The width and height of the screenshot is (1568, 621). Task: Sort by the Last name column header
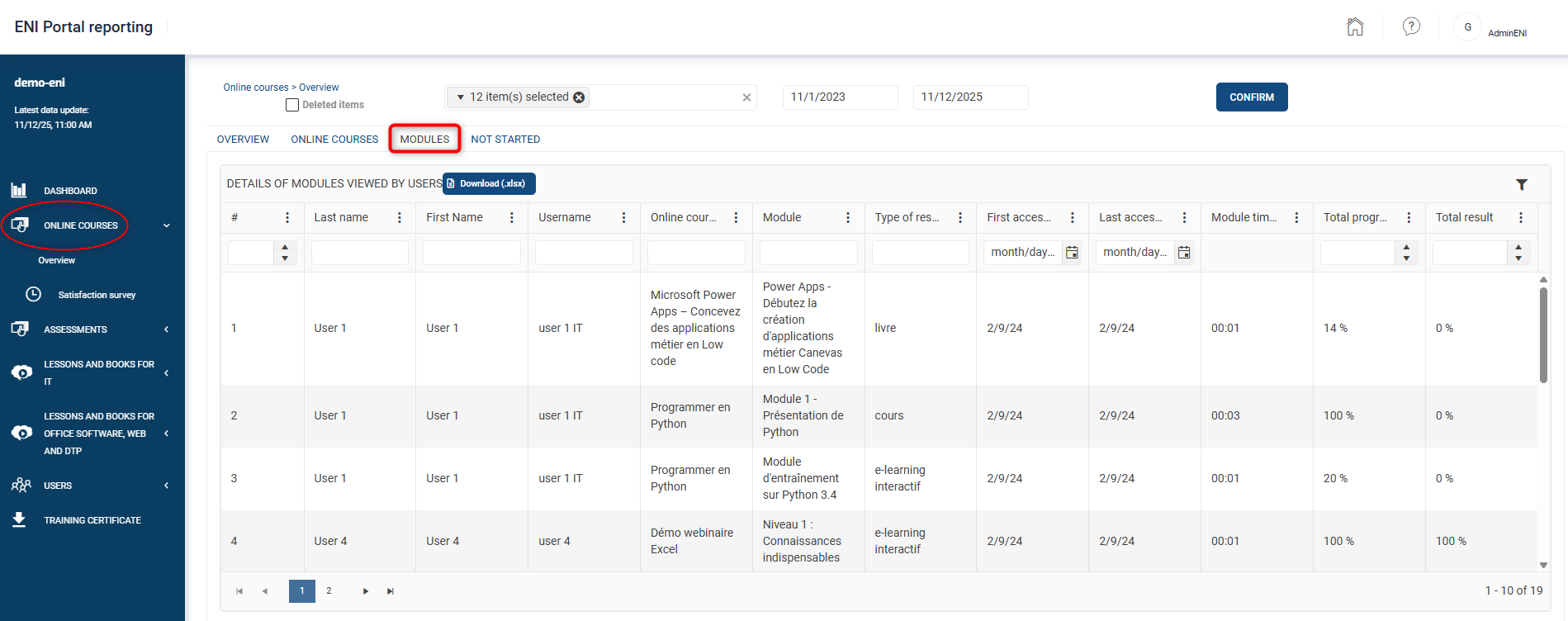341,218
